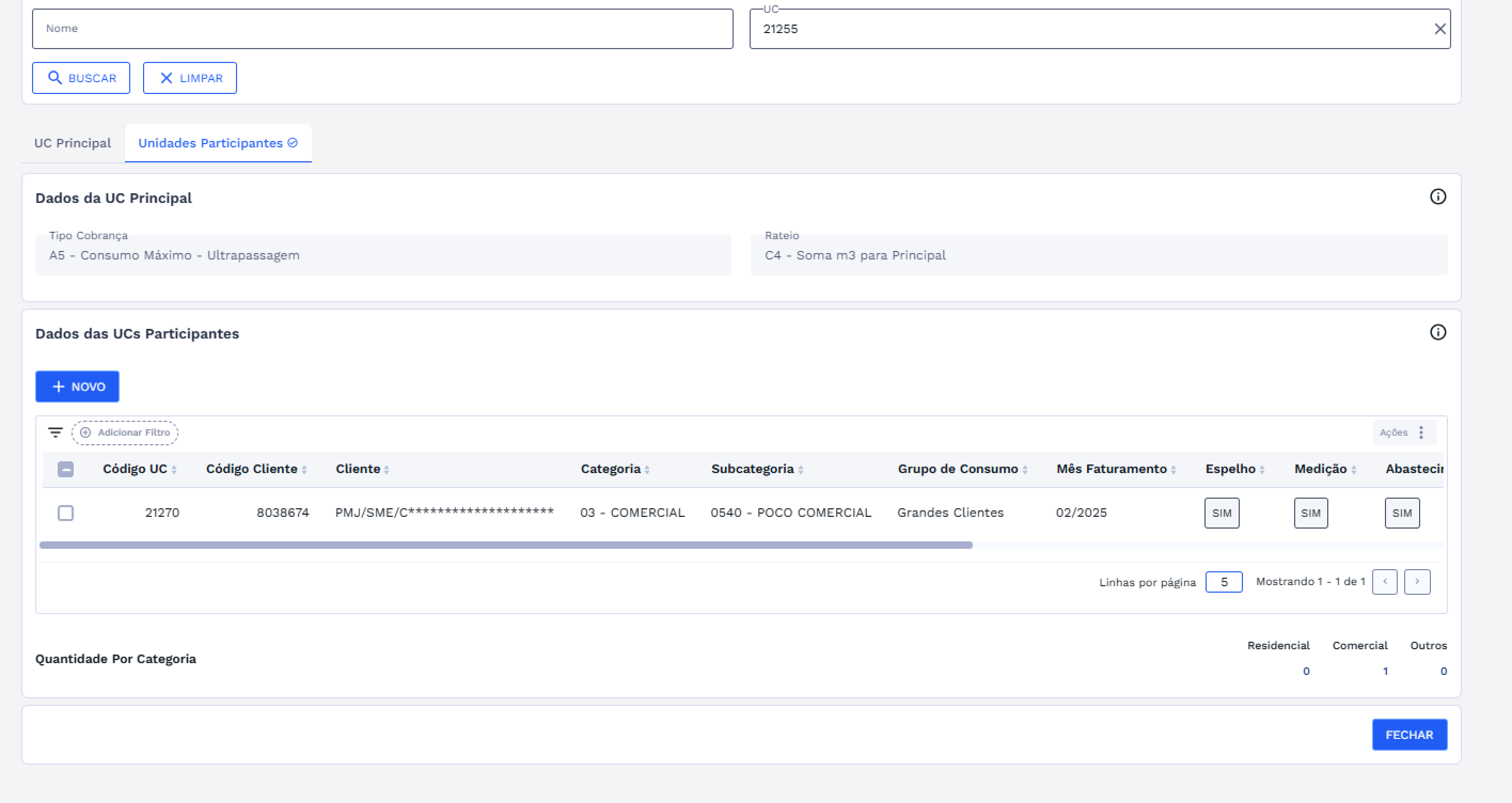Switch to the UC Principal tab

click(x=72, y=143)
